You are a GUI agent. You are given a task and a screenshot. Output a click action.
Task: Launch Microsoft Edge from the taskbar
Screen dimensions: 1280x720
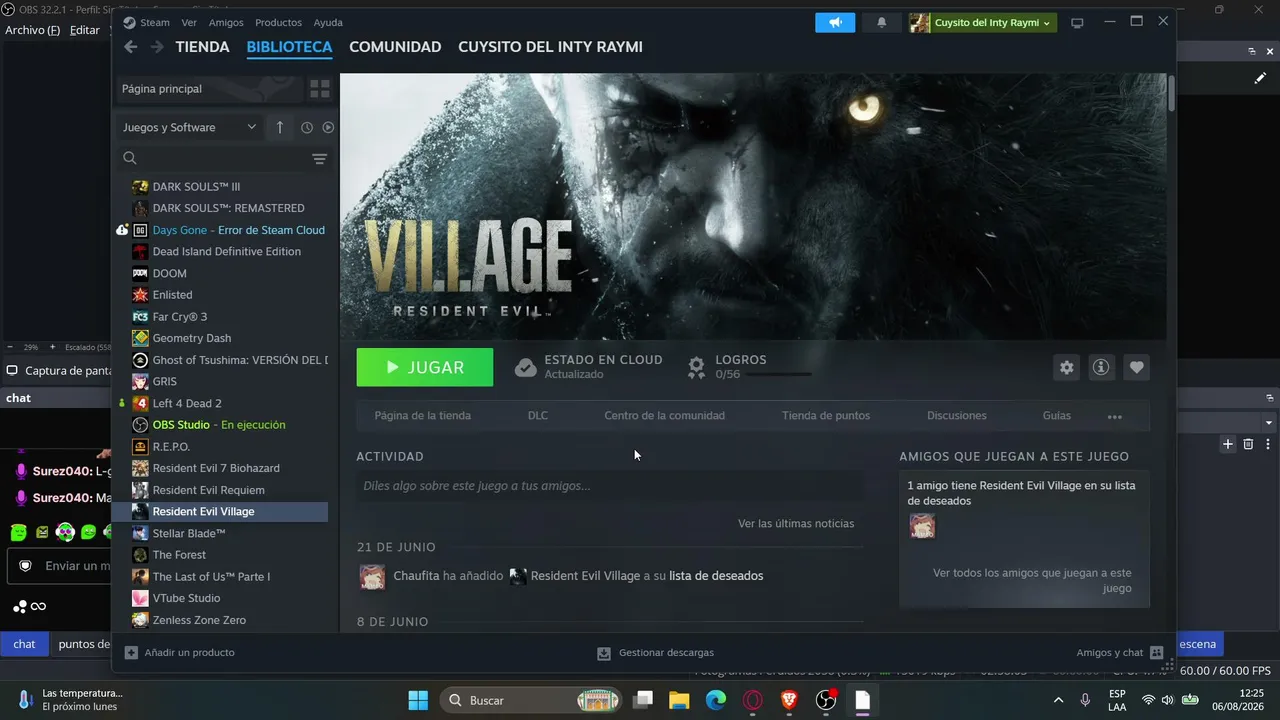(716, 700)
